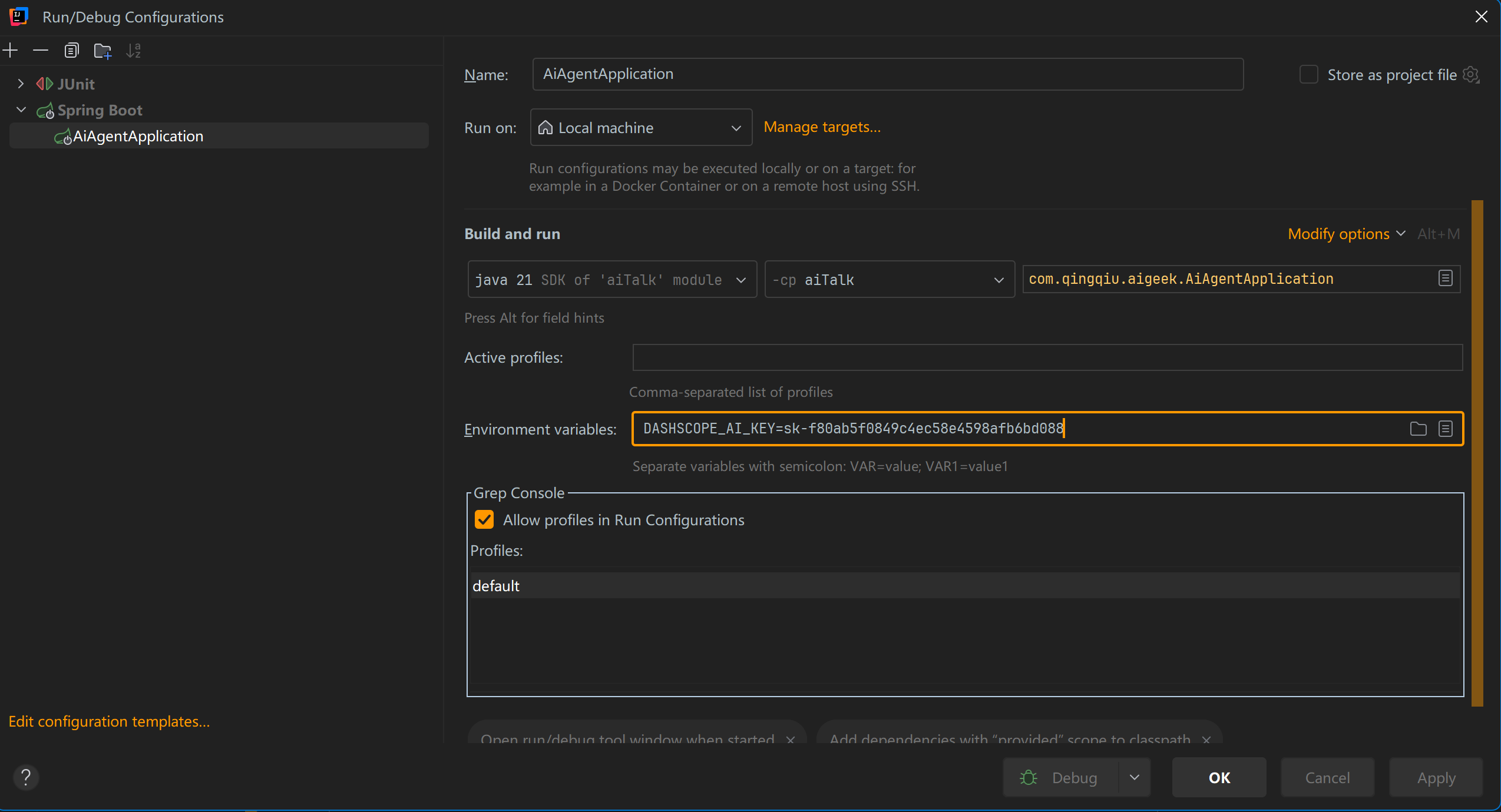
Task: Click the Sort Configurations alphabetically icon
Action: 134,51
